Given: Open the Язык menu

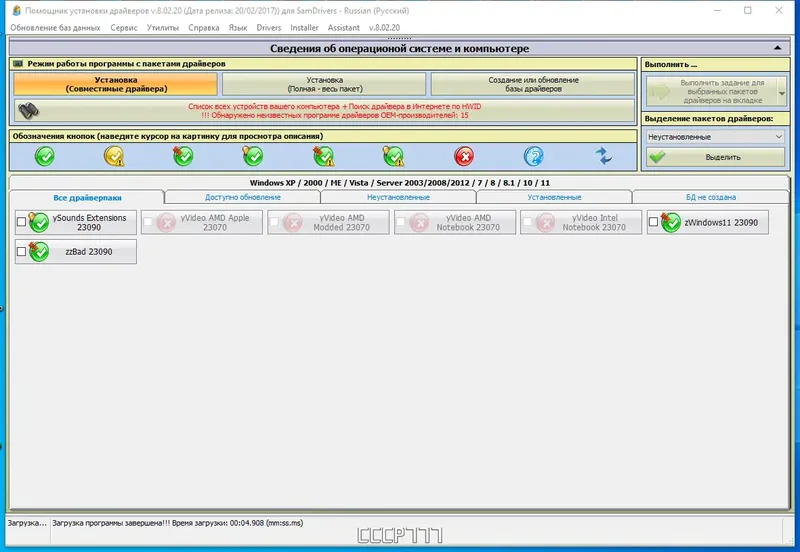Looking at the screenshot, I should [238, 28].
